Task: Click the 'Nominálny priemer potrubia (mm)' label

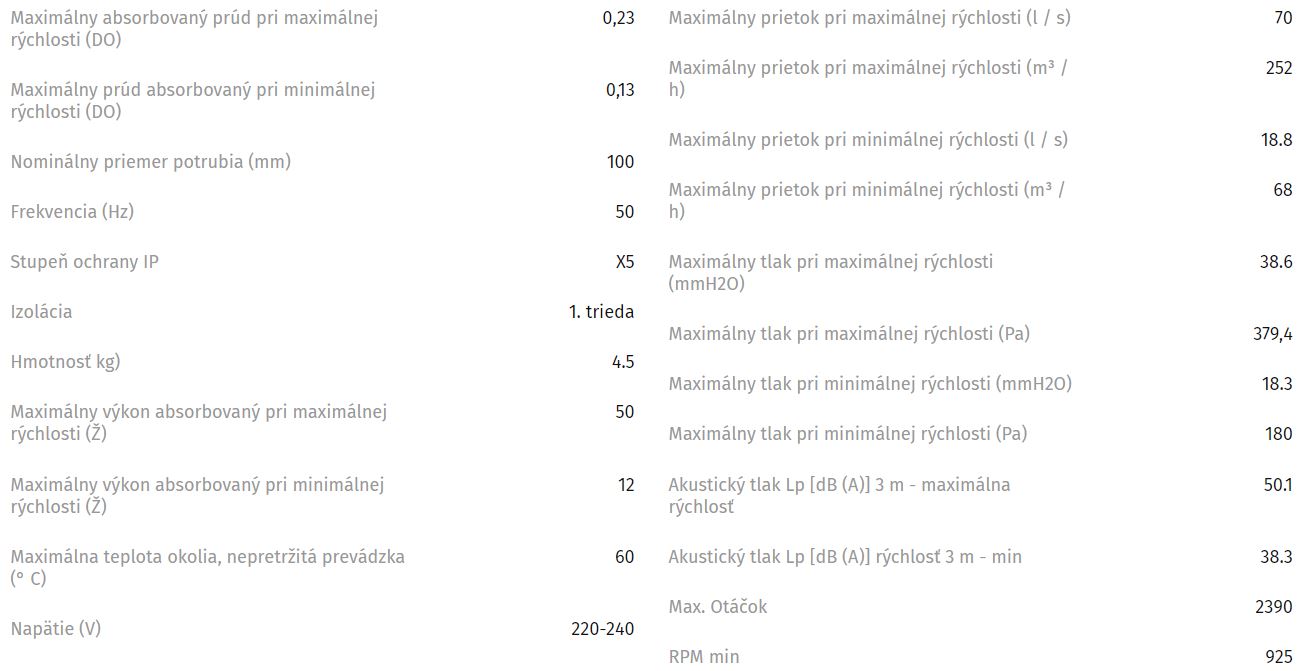Action: [151, 161]
